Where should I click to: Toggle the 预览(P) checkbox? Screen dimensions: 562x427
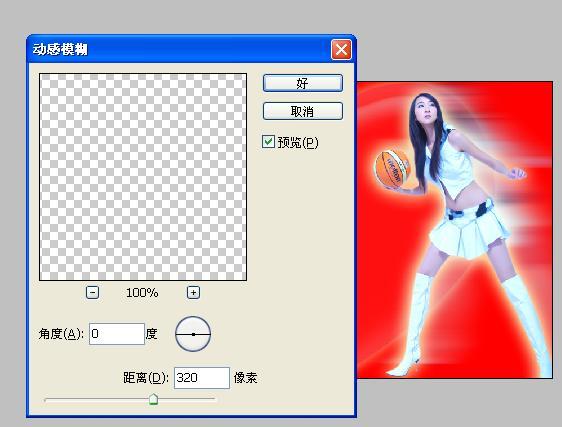coord(268,142)
